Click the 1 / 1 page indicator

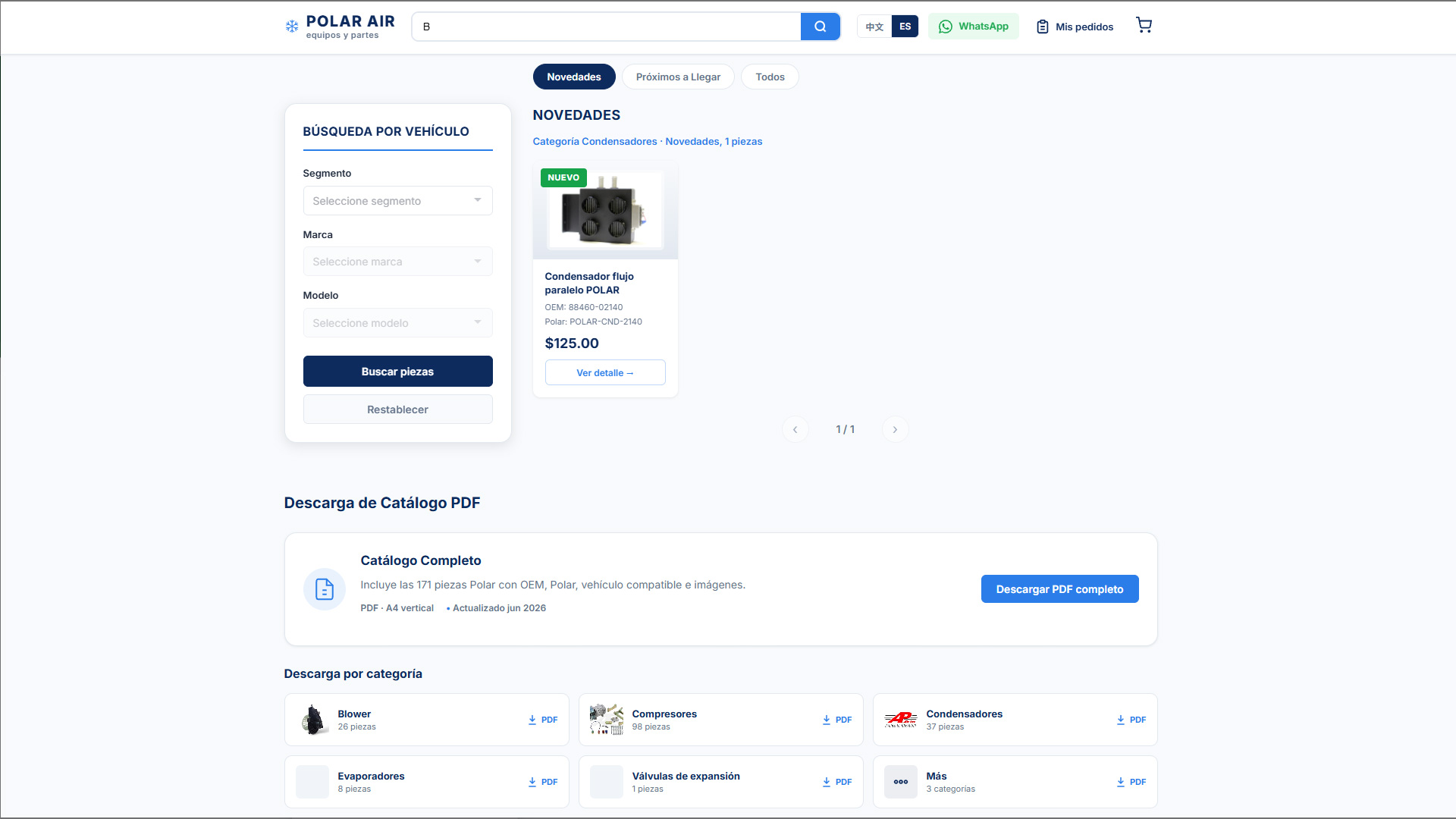click(846, 429)
